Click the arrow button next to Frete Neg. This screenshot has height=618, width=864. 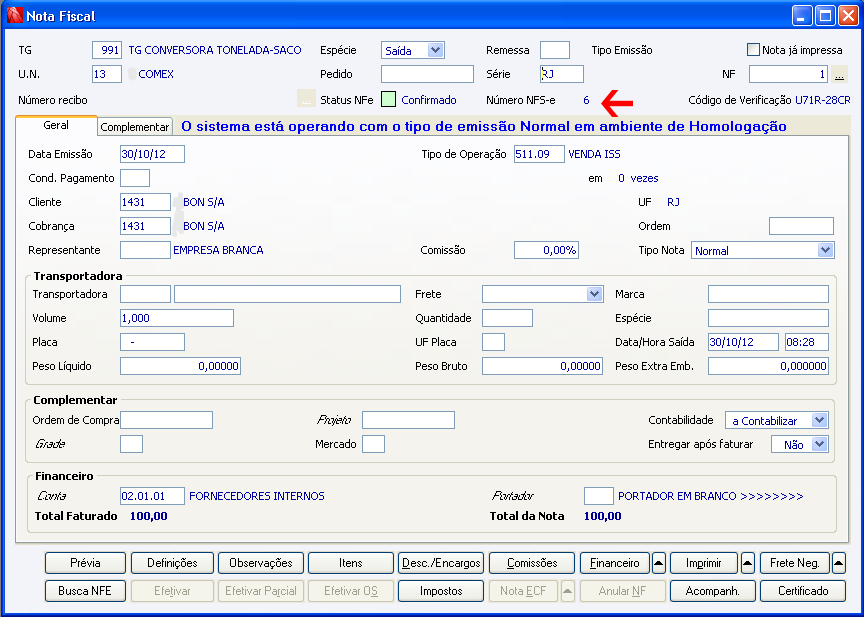click(838, 563)
